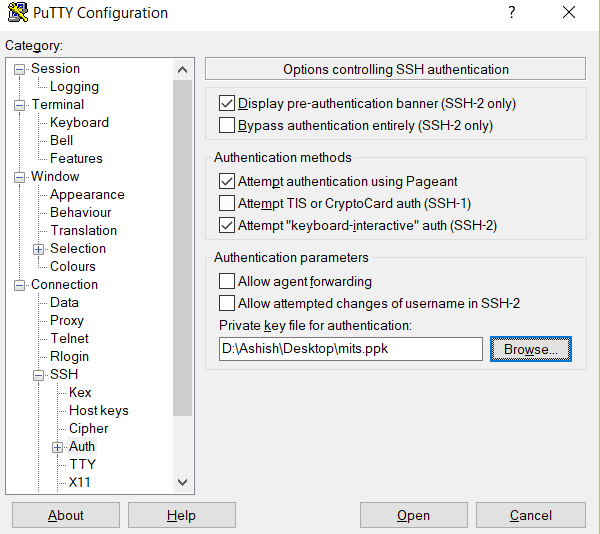Open the TTY category
The width and height of the screenshot is (600, 534).
83,464
